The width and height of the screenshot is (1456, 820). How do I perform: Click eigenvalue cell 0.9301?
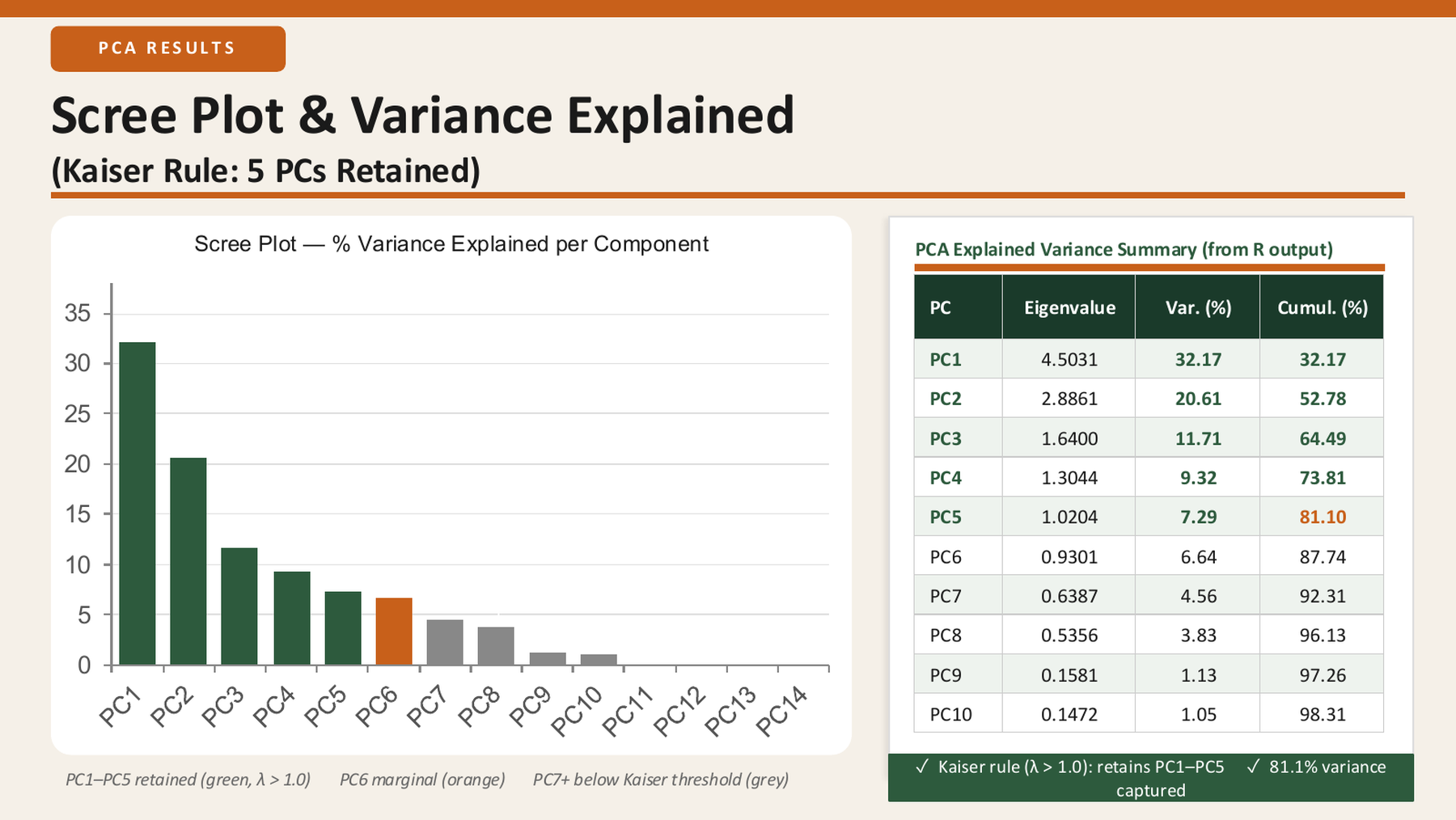tap(1069, 556)
